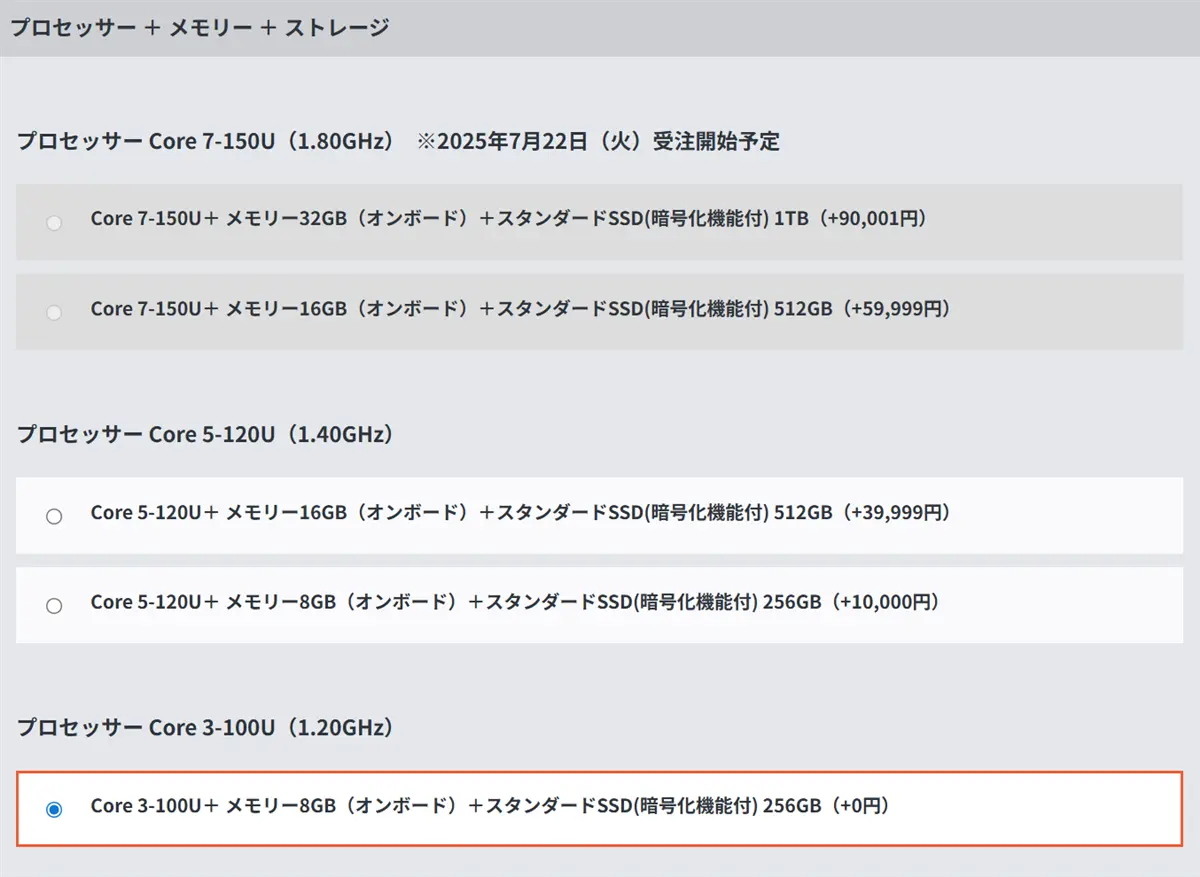Viewport: 1200px width, 877px height.
Task: Click section title 'プロセッサー + メモリー + ストレージ'
Action: (200, 27)
